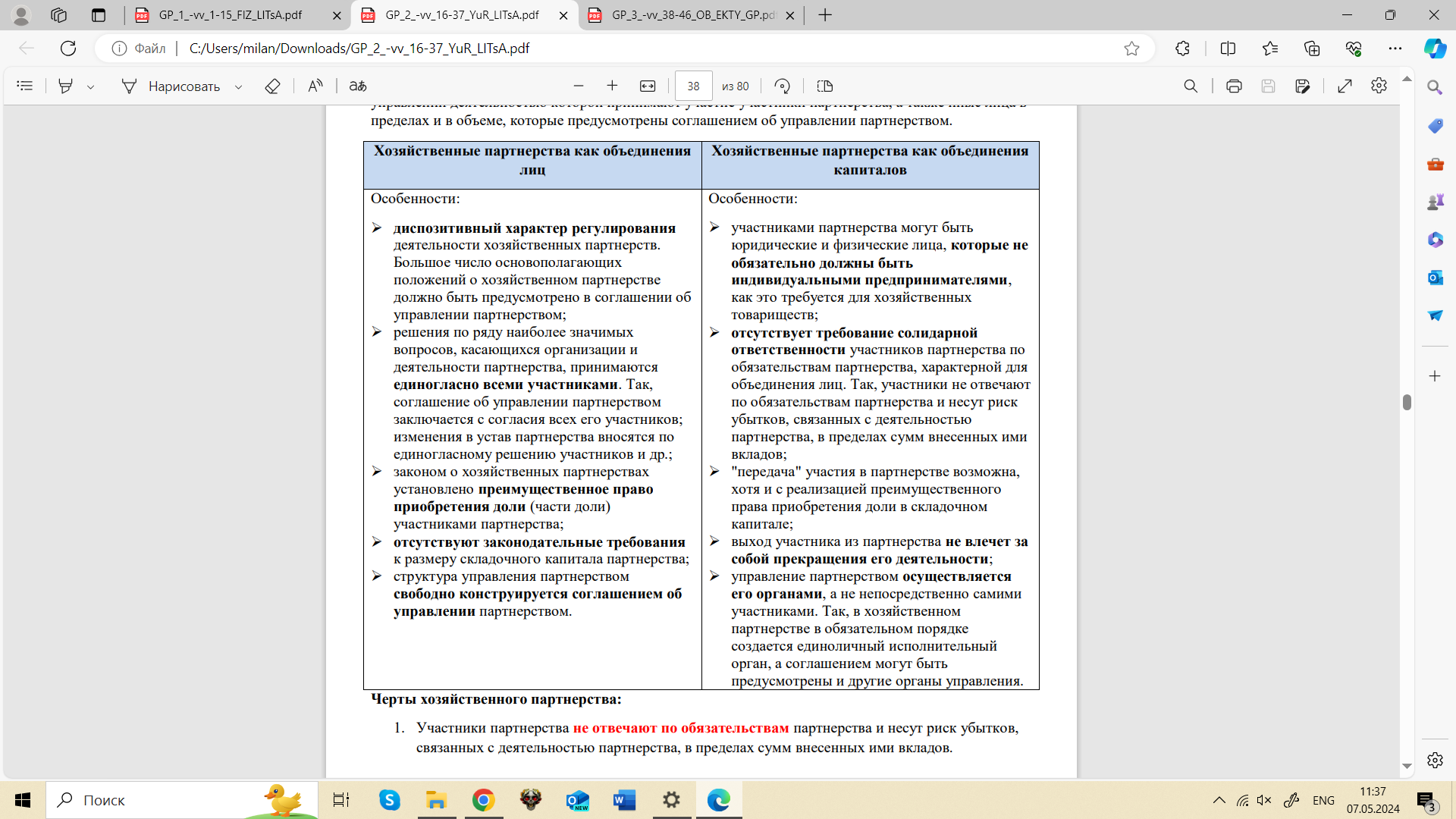Image resolution: width=1456 pixels, height=819 pixels.
Task: Close the GP_1 PDF tab
Action: (x=337, y=15)
